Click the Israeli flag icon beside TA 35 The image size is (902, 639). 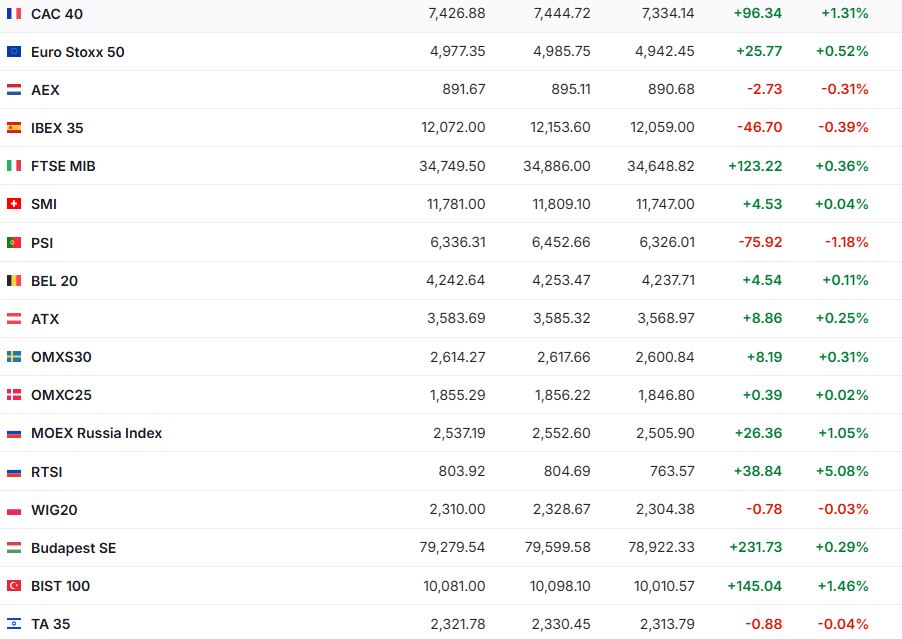[14, 624]
